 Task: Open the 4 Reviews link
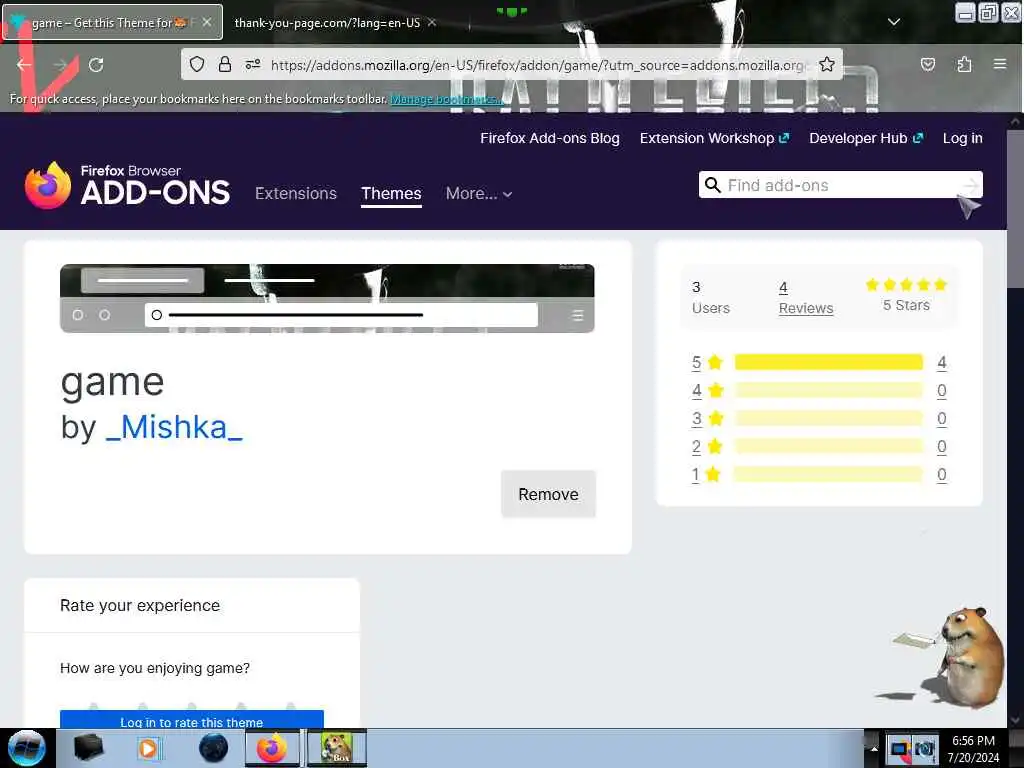click(x=806, y=298)
